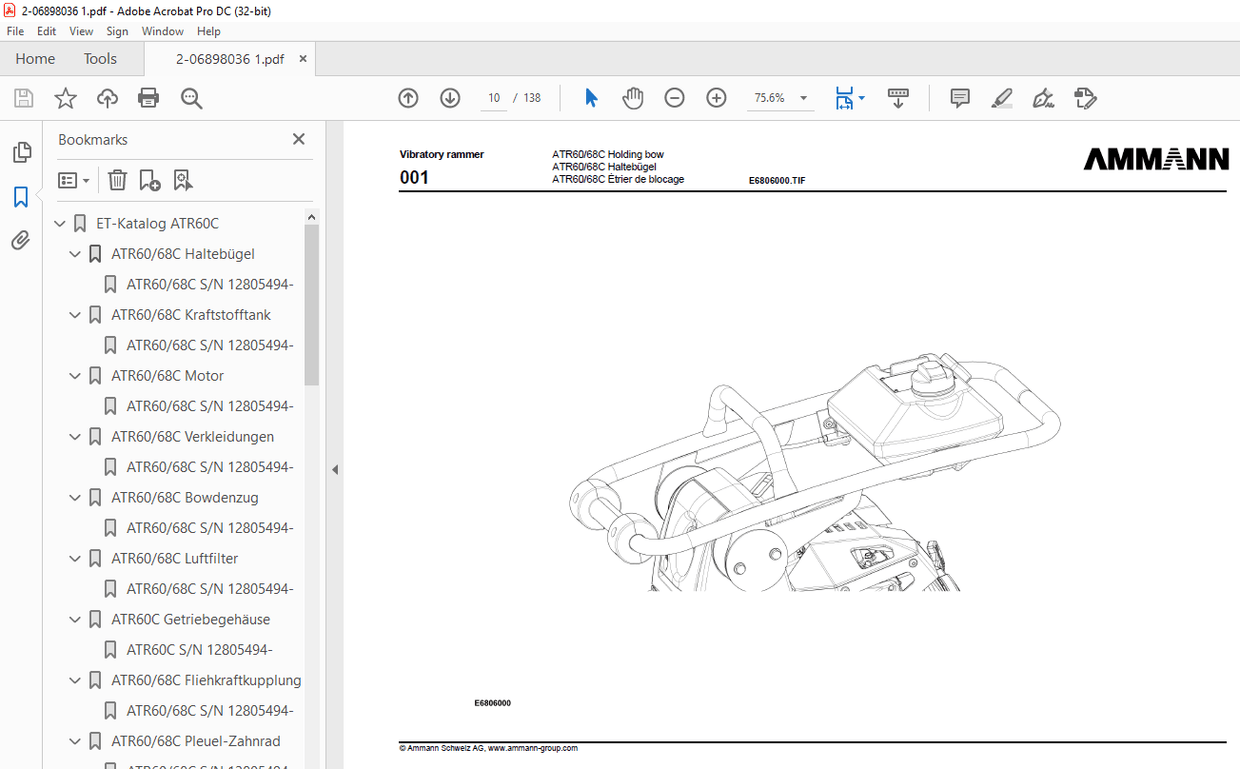Collapse the ATR60/68C Bowdenzug bookmark
This screenshot has height=769, width=1240.
pyautogui.click(x=75, y=498)
